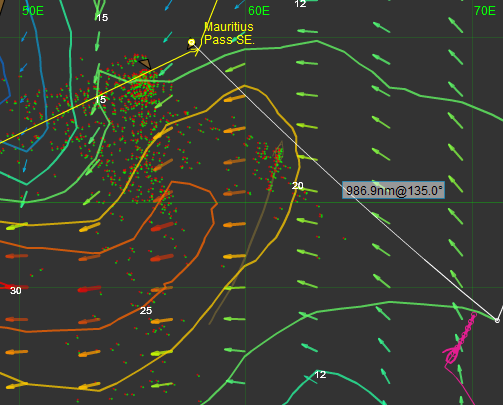Click the brown arrowhead of faded track

(x=279, y=148)
